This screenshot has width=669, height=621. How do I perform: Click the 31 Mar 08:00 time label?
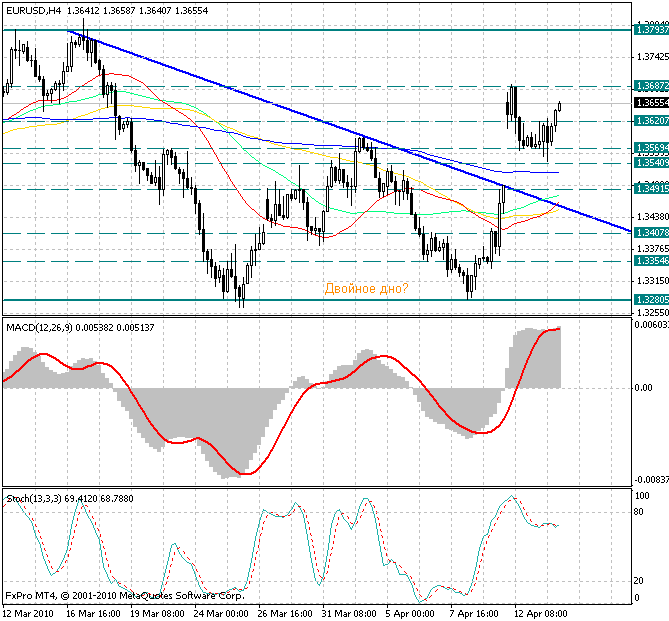(x=349, y=614)
